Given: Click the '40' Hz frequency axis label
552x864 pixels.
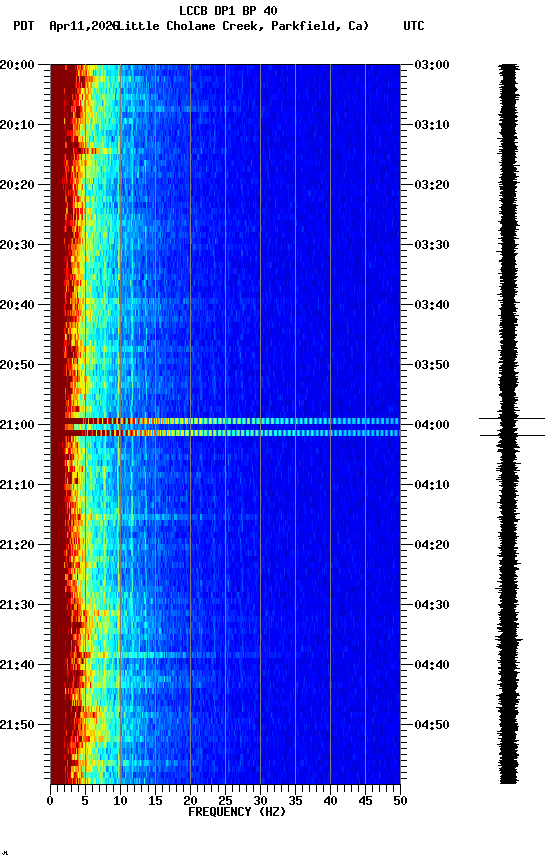Looking at the screenshot, I should 330,801.
